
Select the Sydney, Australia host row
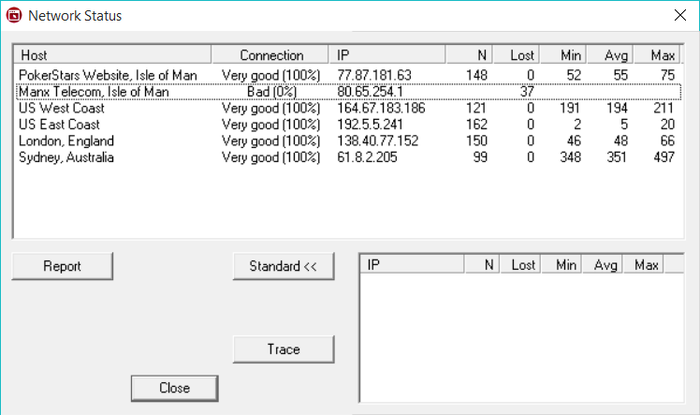coord(348,158)
